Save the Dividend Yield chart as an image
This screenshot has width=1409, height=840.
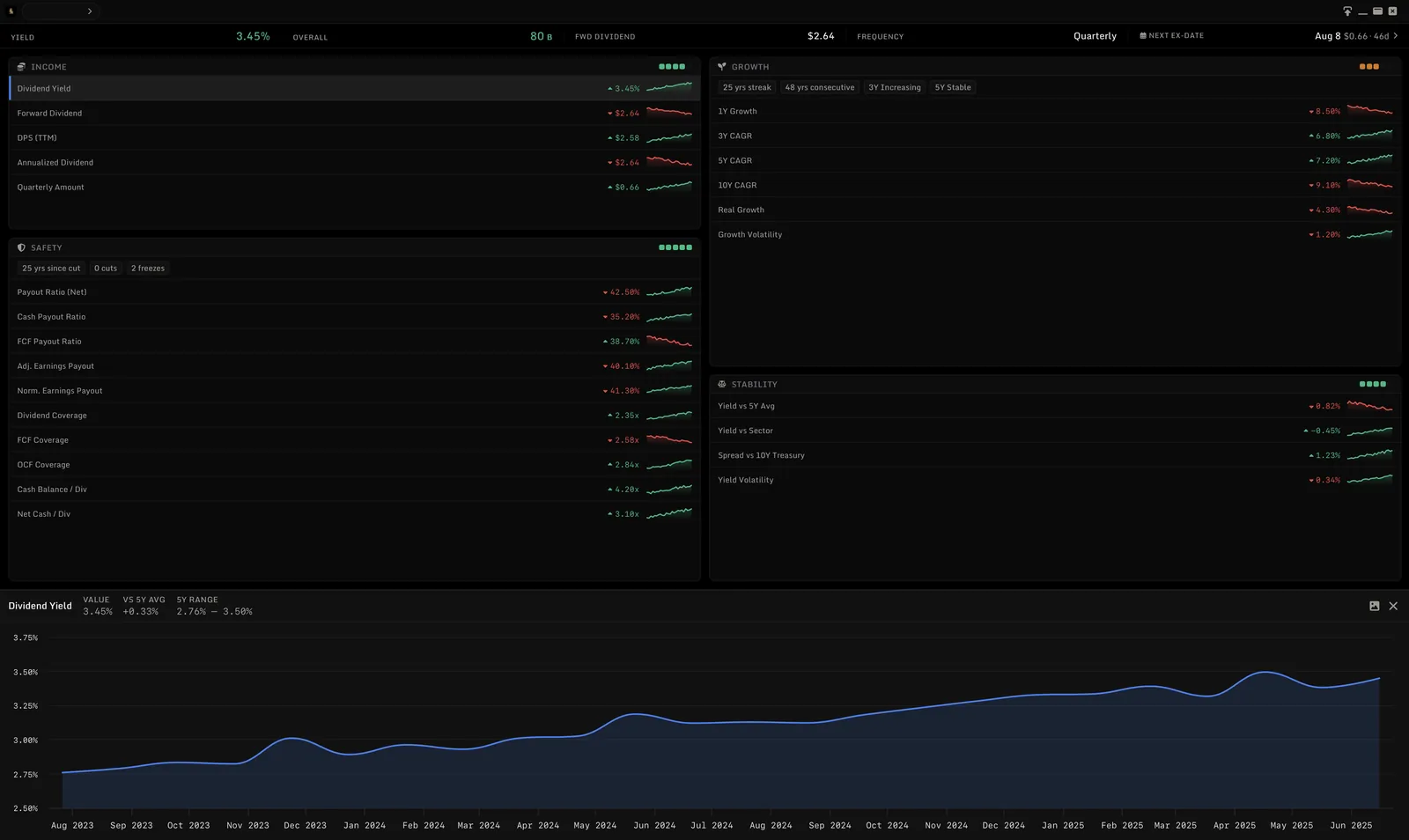point(1374,606)
